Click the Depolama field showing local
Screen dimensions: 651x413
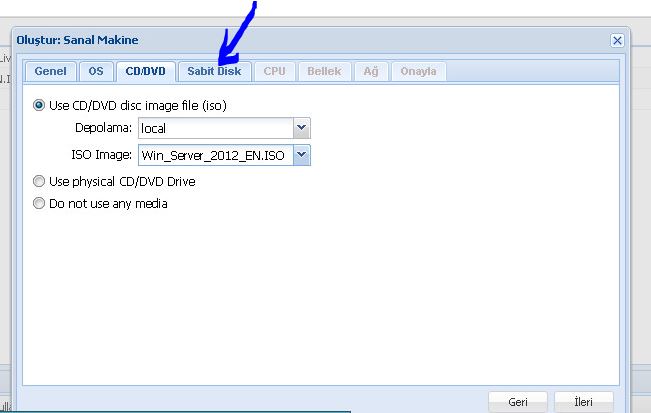pyautogui.click(x=215, y=128)
